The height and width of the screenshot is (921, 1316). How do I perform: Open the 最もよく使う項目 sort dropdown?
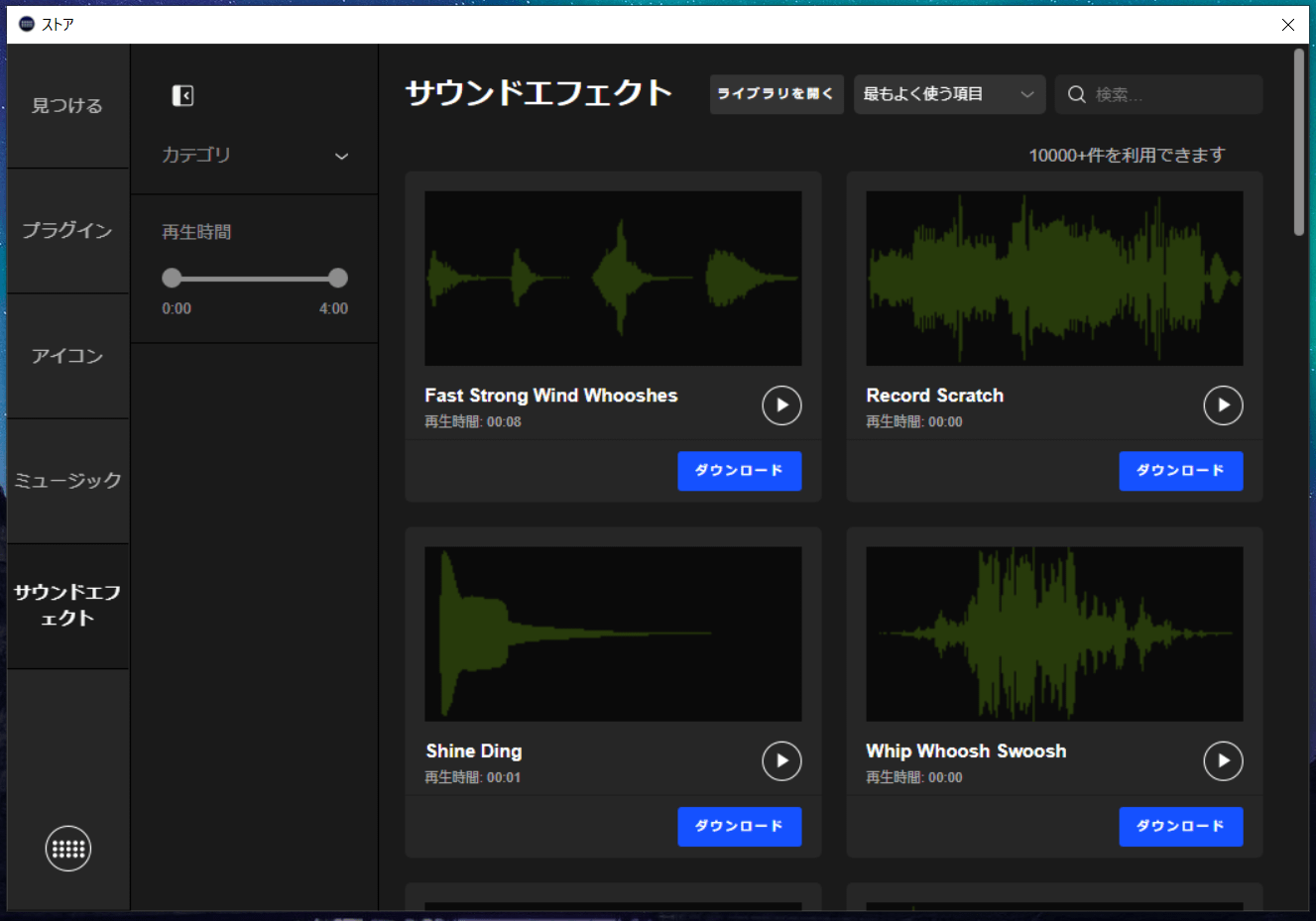click(949, 94)
